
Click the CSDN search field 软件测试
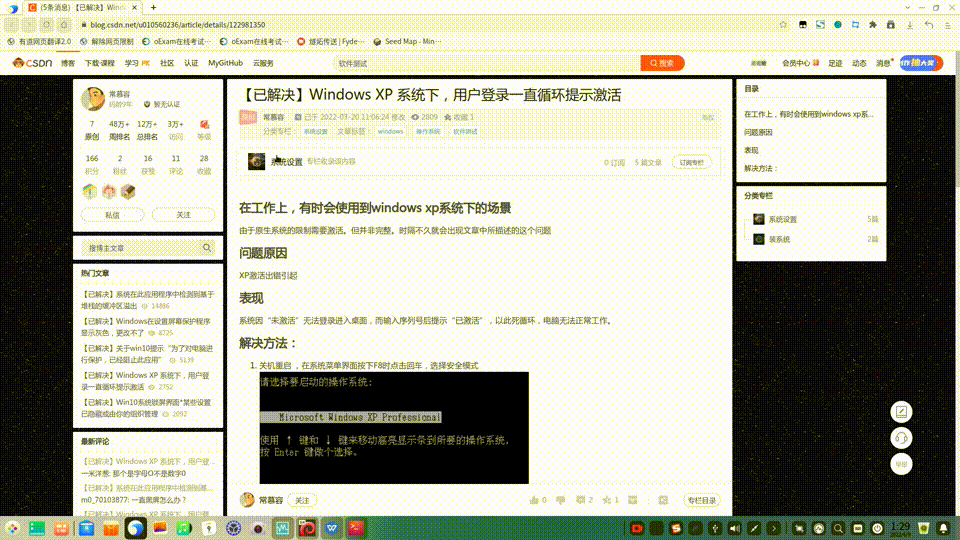click(x=487, y=63)
